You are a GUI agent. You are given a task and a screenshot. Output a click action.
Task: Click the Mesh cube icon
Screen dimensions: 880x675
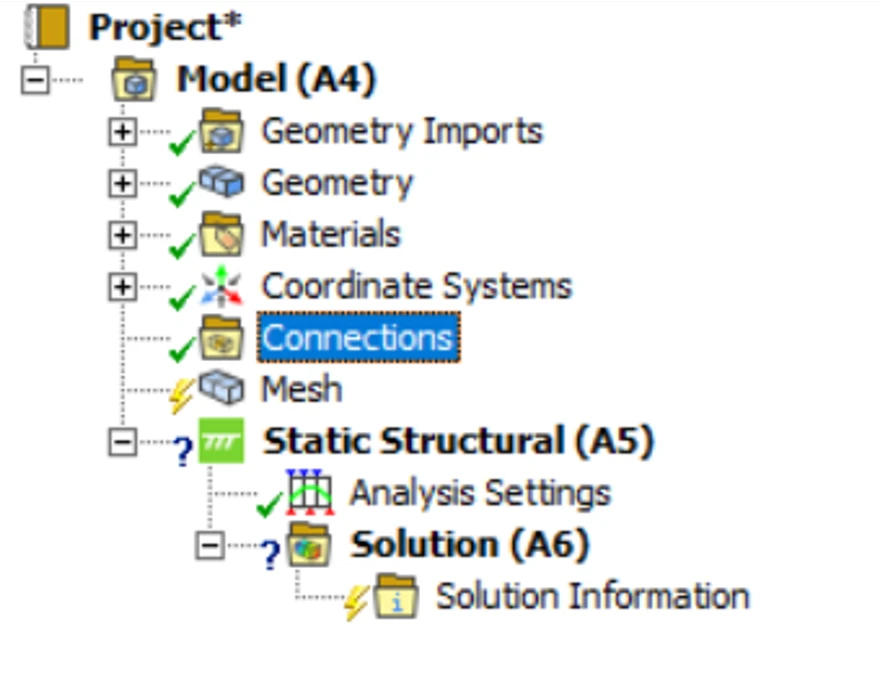220,388
